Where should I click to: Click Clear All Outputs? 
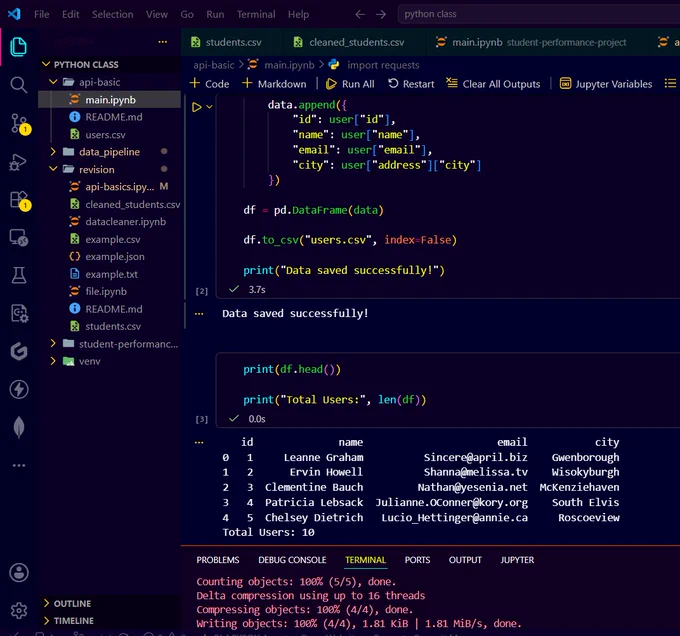coord(493,83)
